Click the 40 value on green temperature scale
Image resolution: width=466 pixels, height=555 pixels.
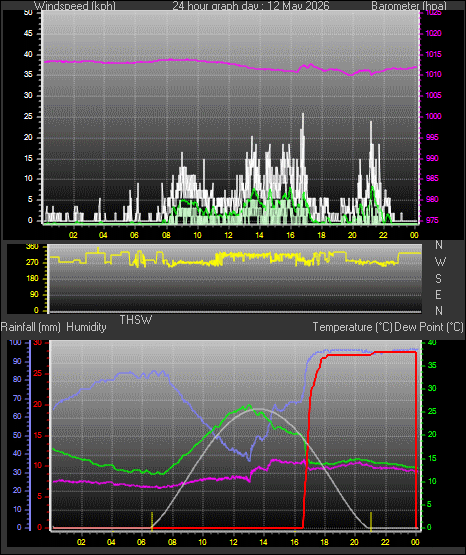[432, 343]
